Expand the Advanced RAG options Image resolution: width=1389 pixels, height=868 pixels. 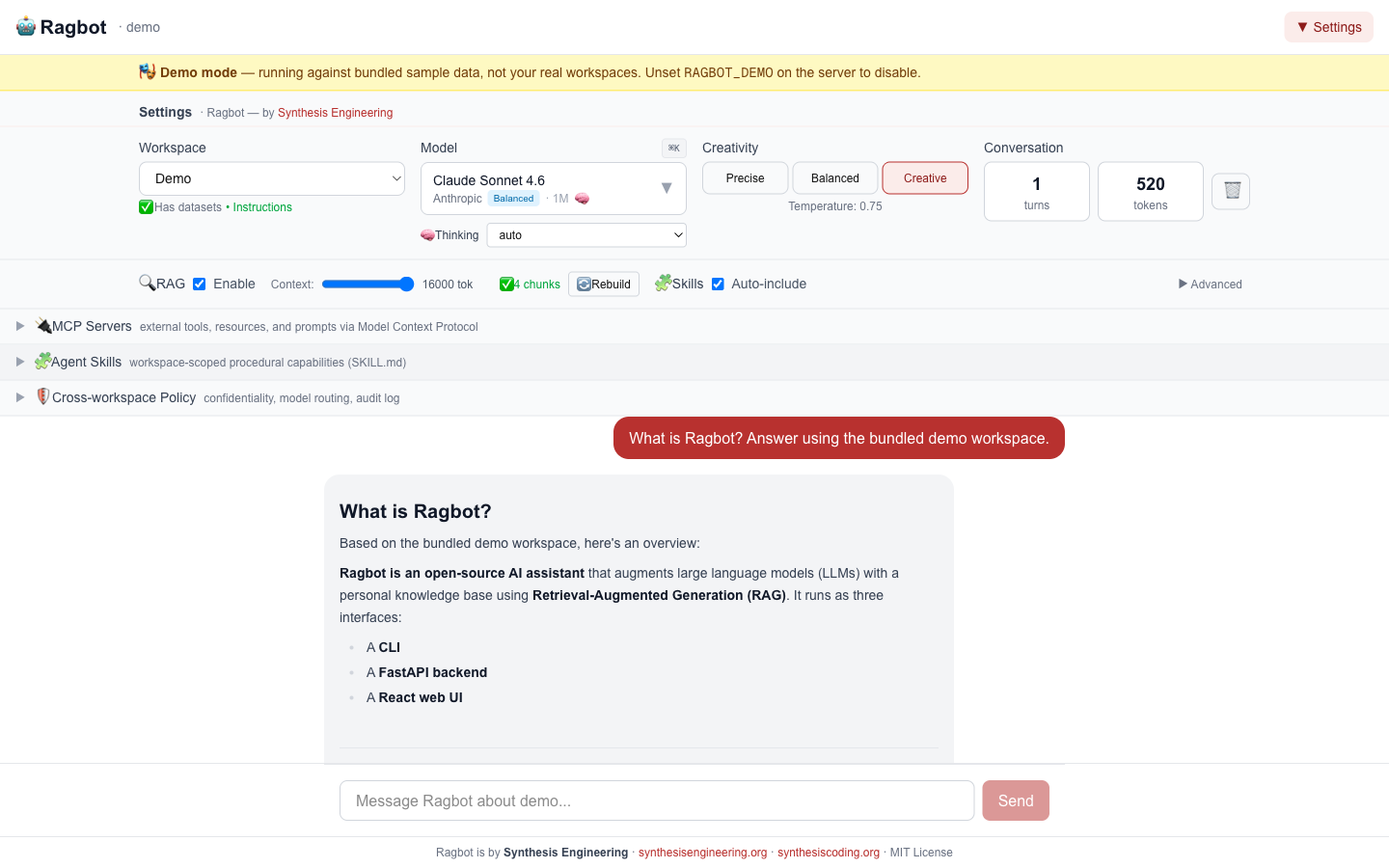pos(1211,285)
